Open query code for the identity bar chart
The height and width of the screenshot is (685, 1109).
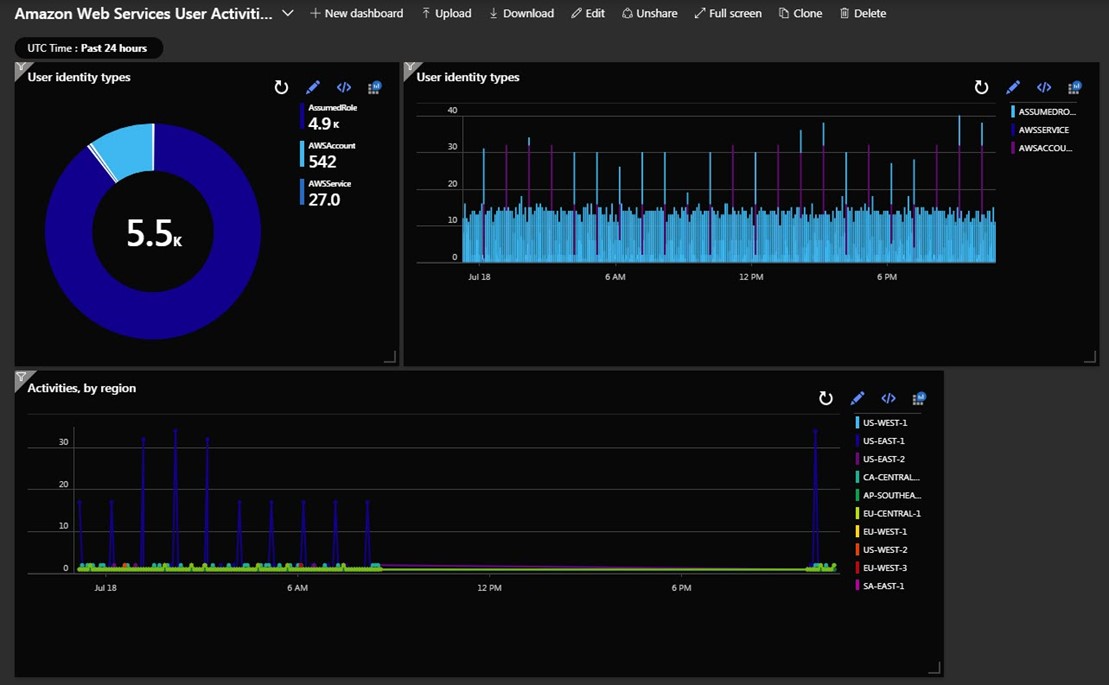click(x=1044, y=88)
